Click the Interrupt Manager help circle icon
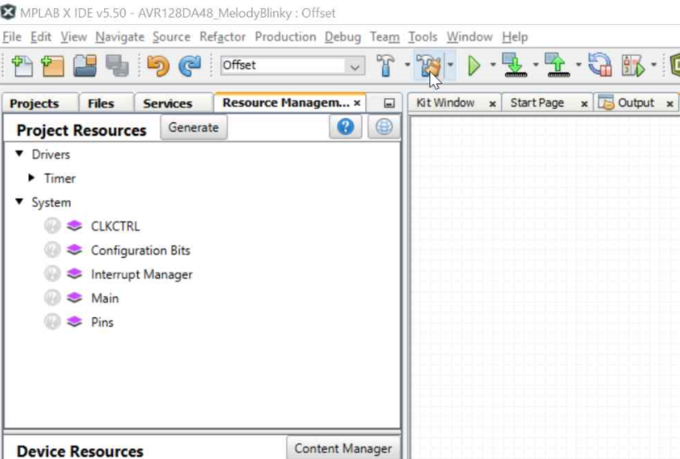 pos(52,274)
